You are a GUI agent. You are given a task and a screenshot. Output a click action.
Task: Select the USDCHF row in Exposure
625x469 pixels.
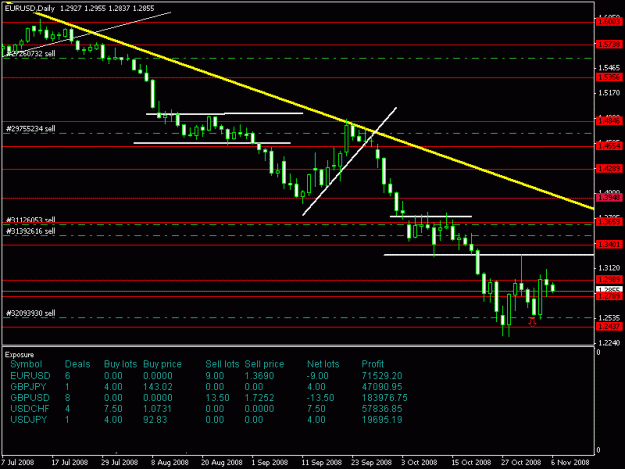coord(206,409)
